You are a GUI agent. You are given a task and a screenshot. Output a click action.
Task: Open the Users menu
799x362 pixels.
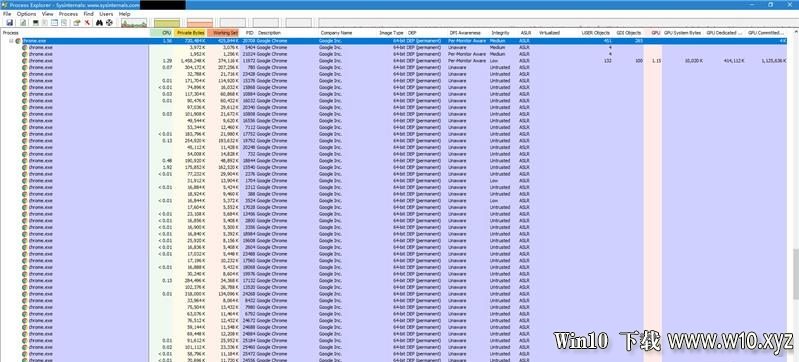pyautogui.click(x=106, y=14)
